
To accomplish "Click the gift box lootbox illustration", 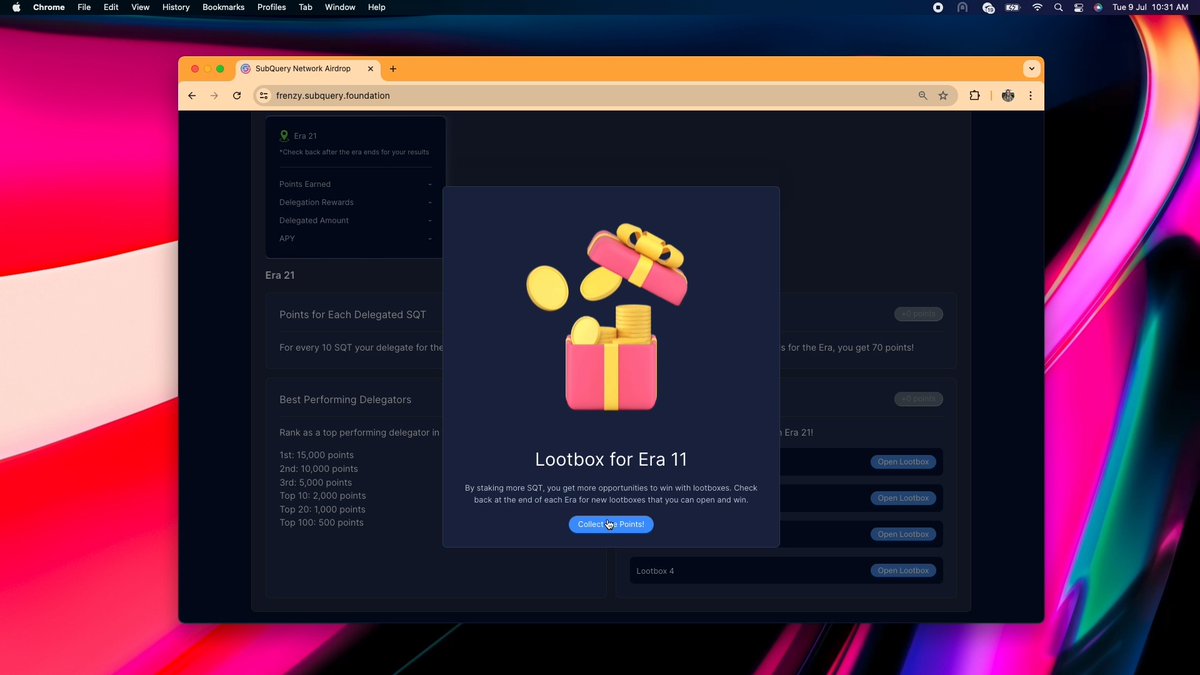I will point(608,318).
